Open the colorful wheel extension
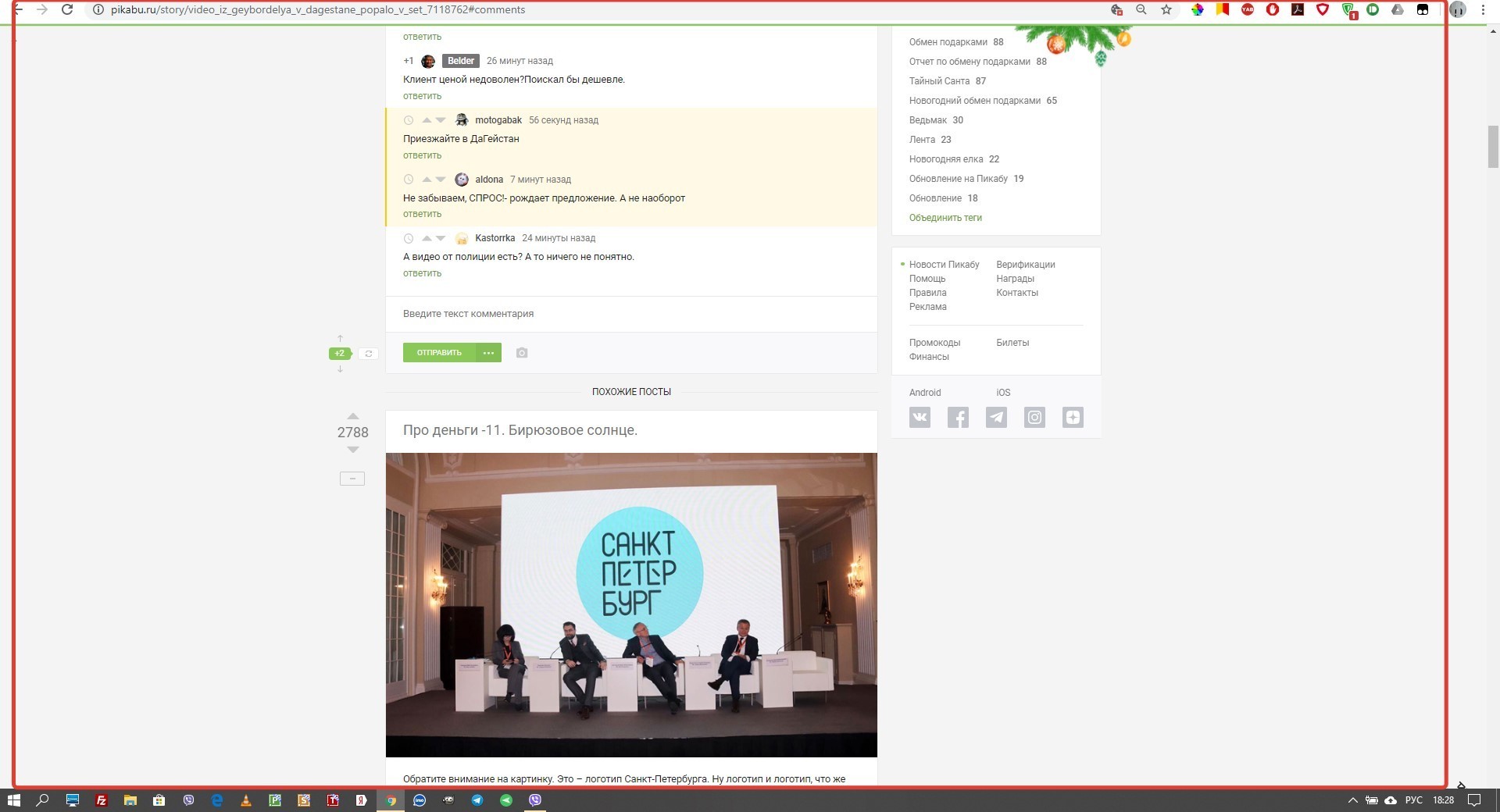Image resolution: width=1500 pixels, height=812 pixels. 1197,9
